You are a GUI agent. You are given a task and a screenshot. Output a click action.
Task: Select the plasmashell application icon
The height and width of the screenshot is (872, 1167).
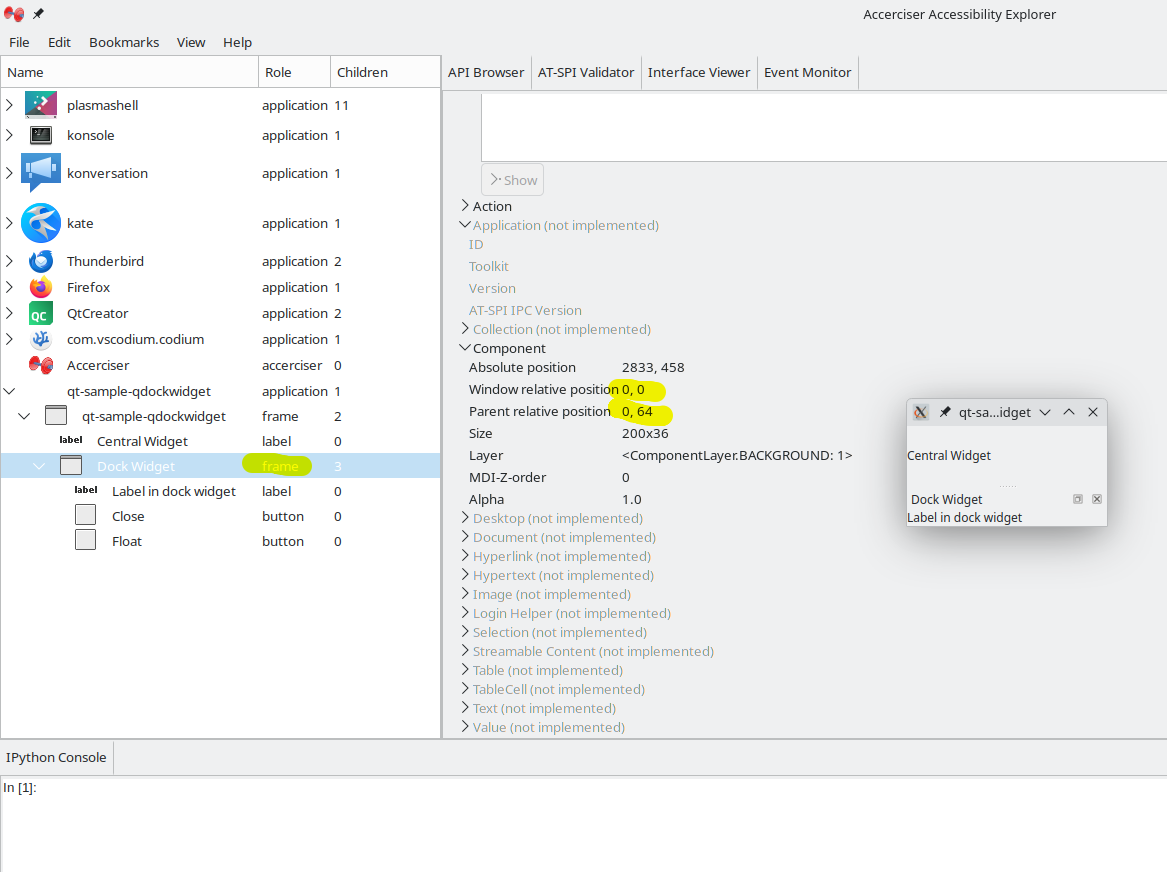pos(41,105)
